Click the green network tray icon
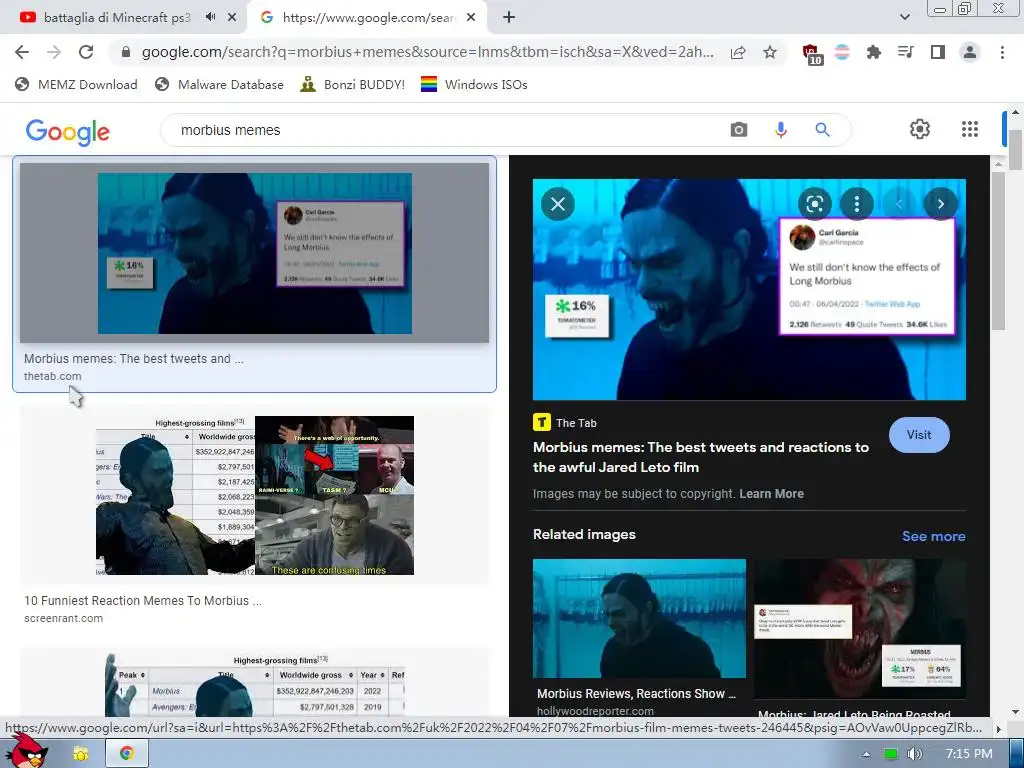The width and height of the screenshot is (1024, 768). [x=890, y=754]
